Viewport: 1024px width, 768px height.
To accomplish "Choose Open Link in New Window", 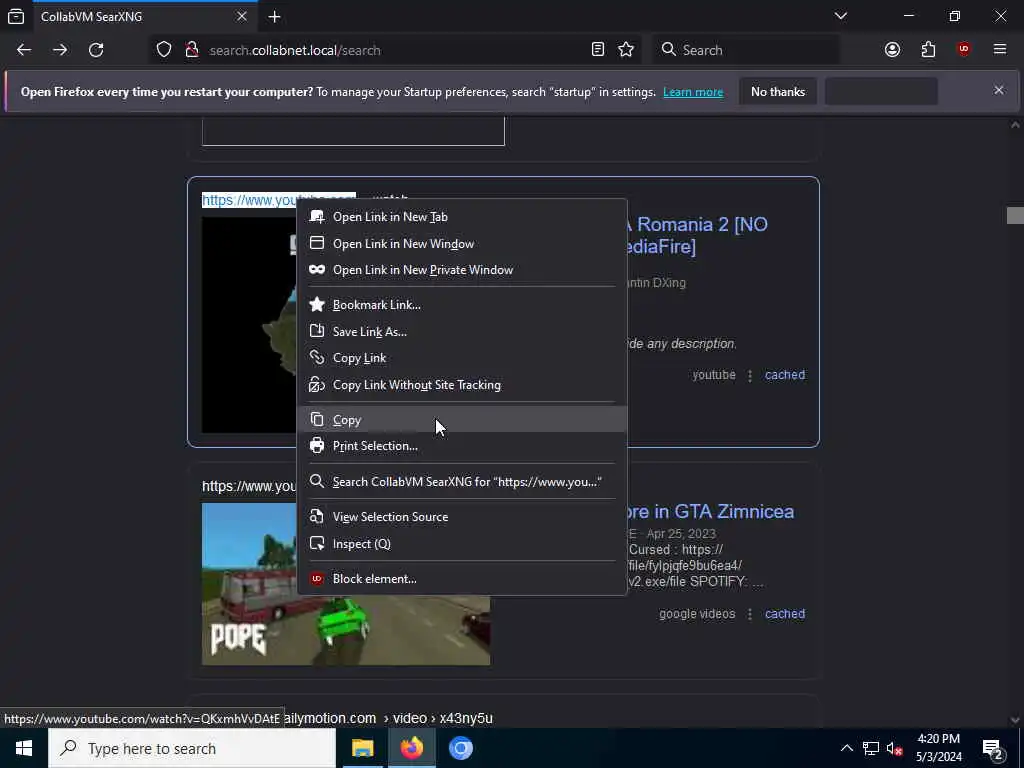I will (462, 244).
